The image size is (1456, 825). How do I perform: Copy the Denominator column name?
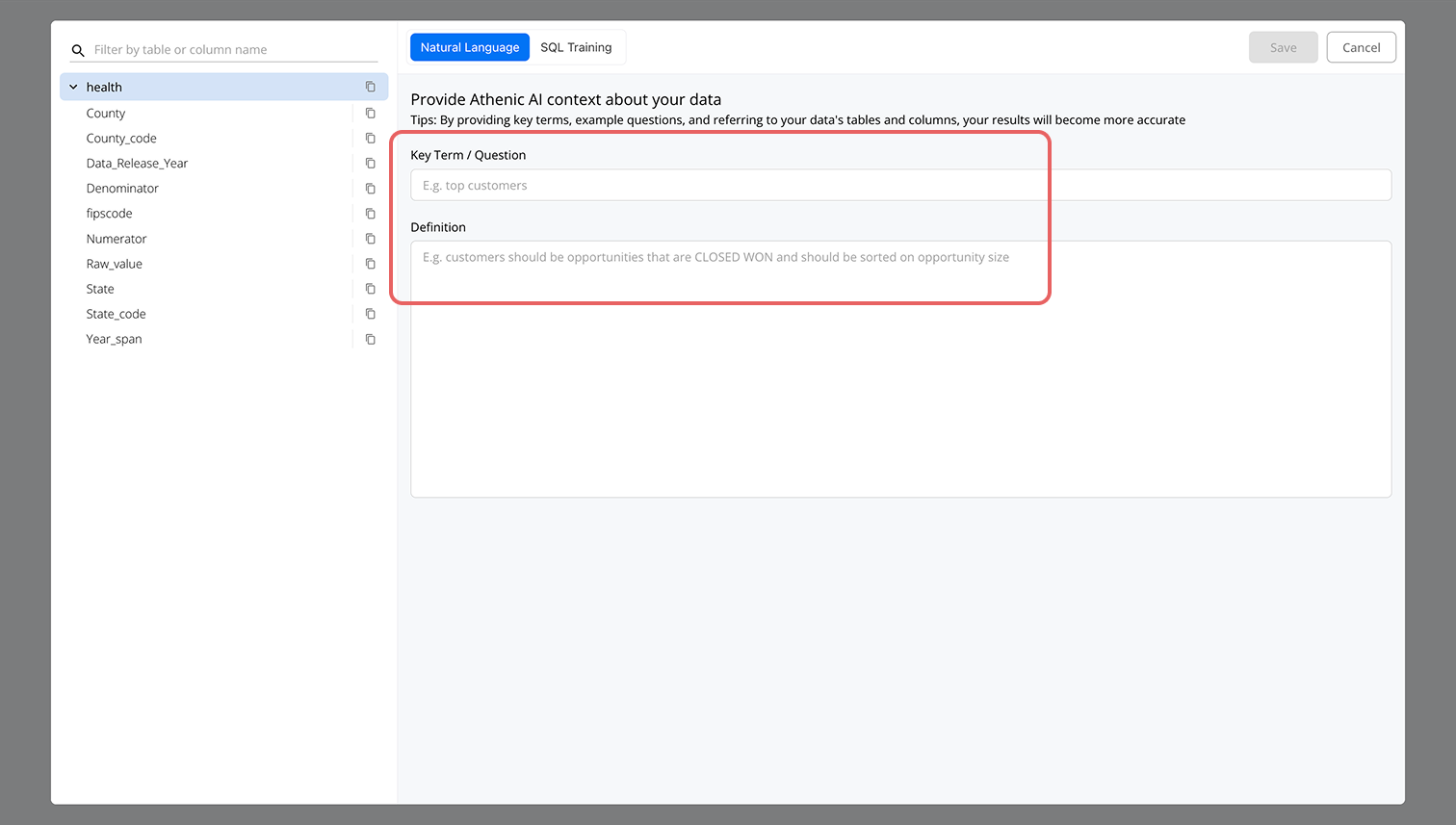point(370,189)
